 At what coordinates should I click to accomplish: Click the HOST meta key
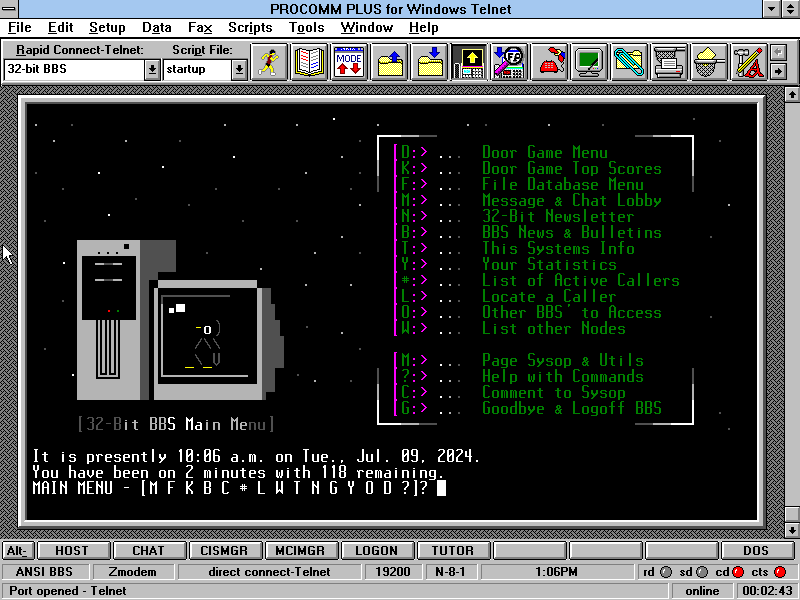(x=74, y=551)
